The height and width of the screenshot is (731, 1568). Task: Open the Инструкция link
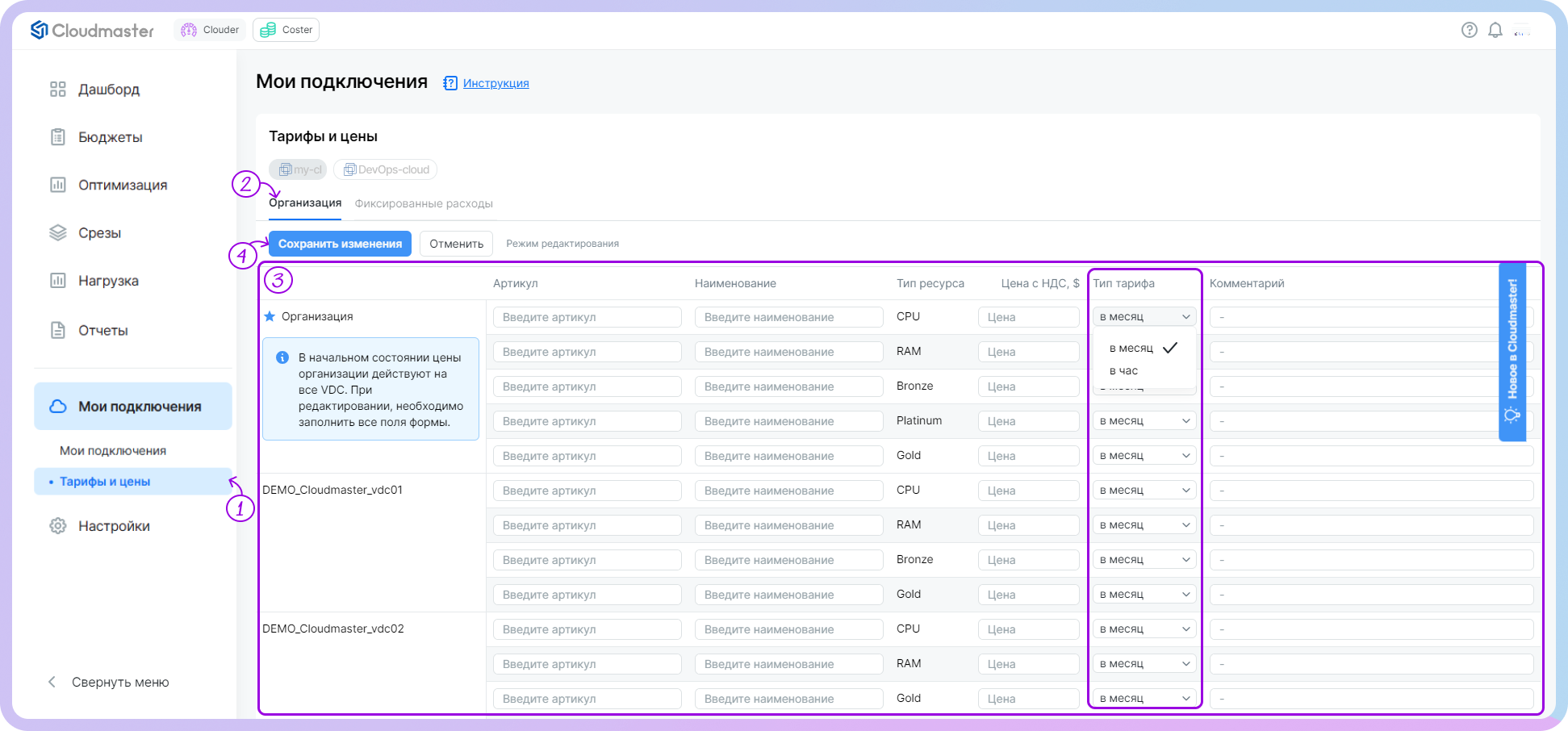[495, 83]
